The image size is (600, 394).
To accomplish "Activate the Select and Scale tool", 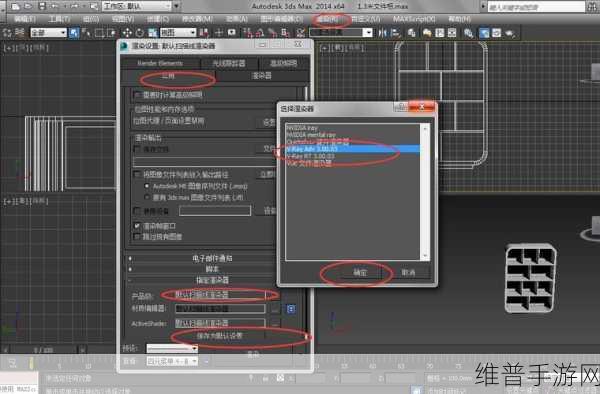I will 152,33.
